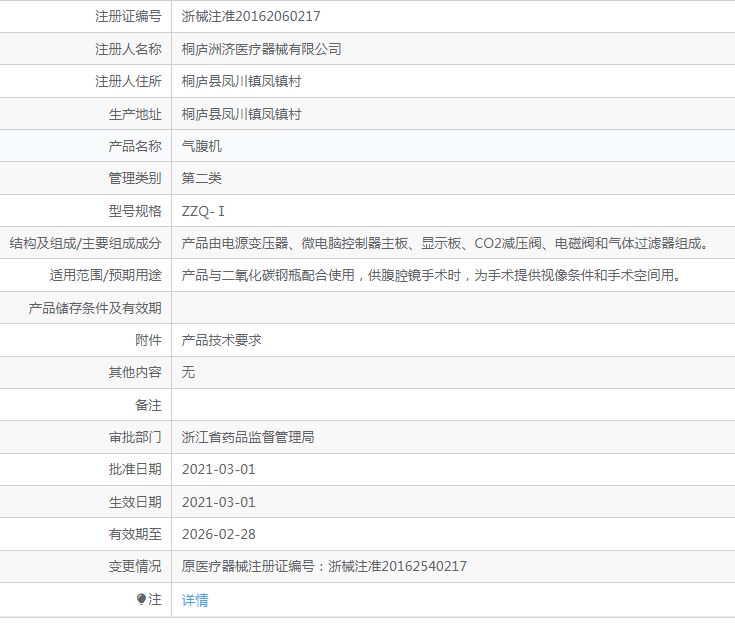Click the 产品储存条件及有效期 label
Viewport: 735px width, 629px height.
(x=95, y=308)
